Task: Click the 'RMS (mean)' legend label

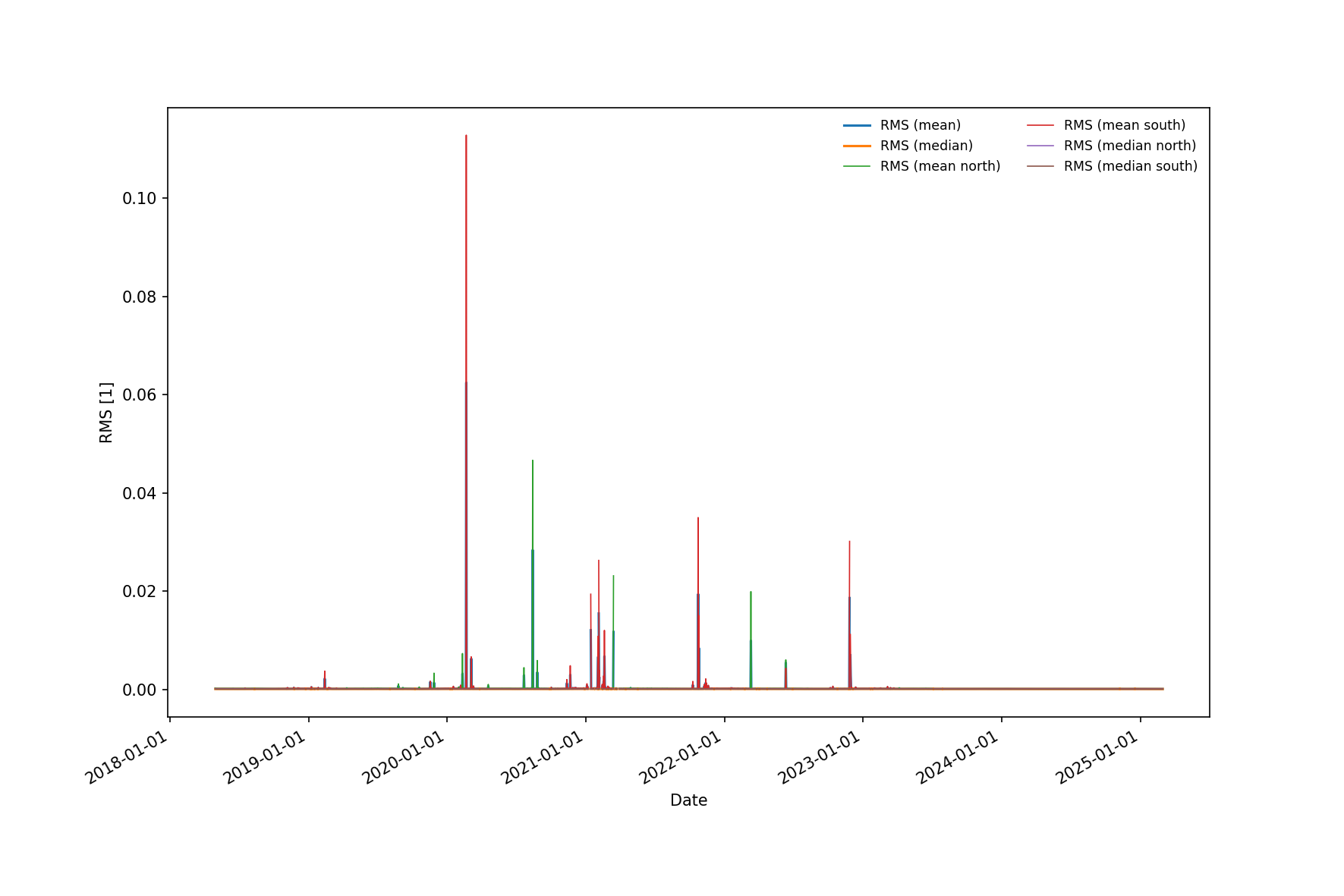Action: click(920, 125)
